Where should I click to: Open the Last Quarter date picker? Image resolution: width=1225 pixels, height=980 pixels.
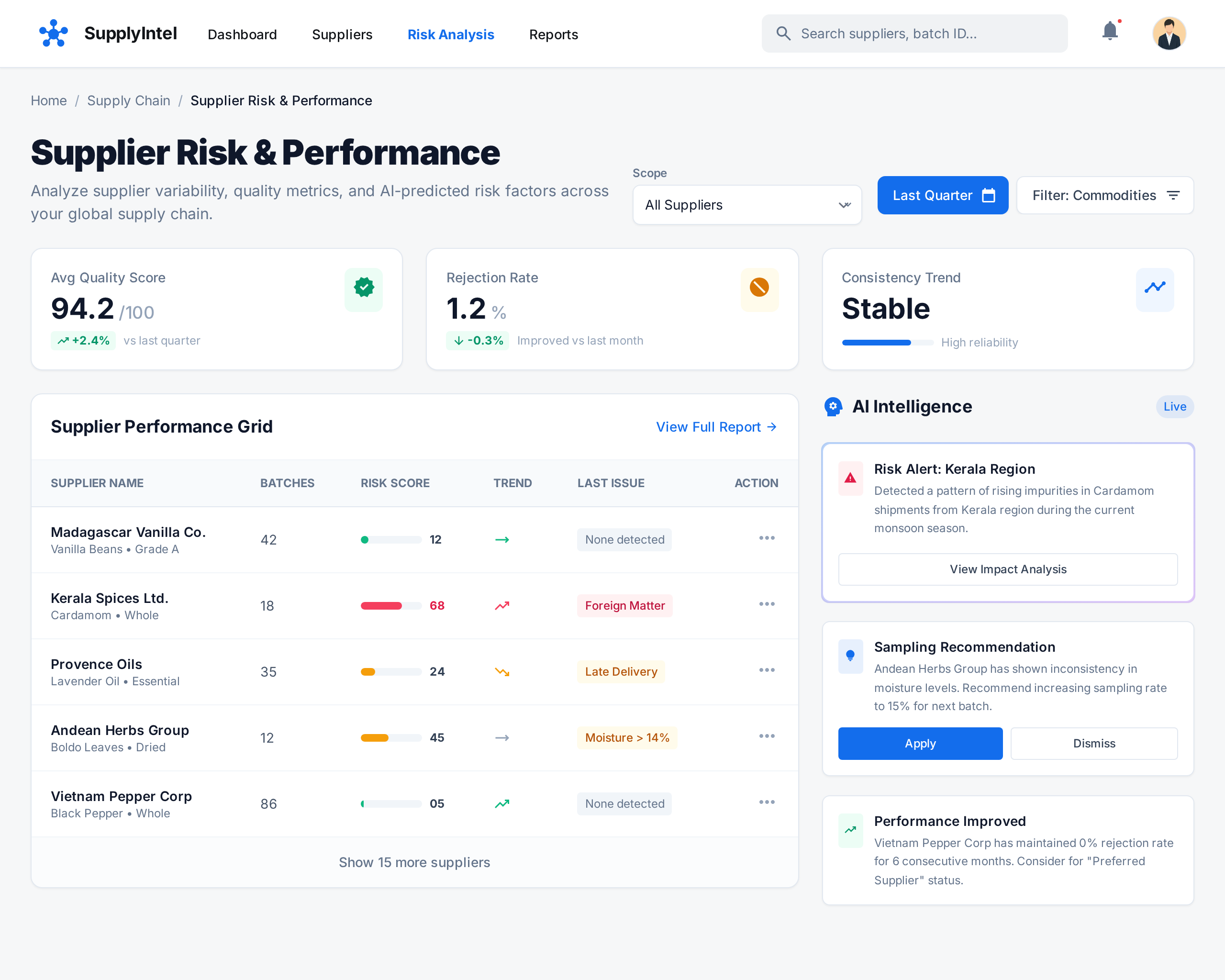(943, 195)
